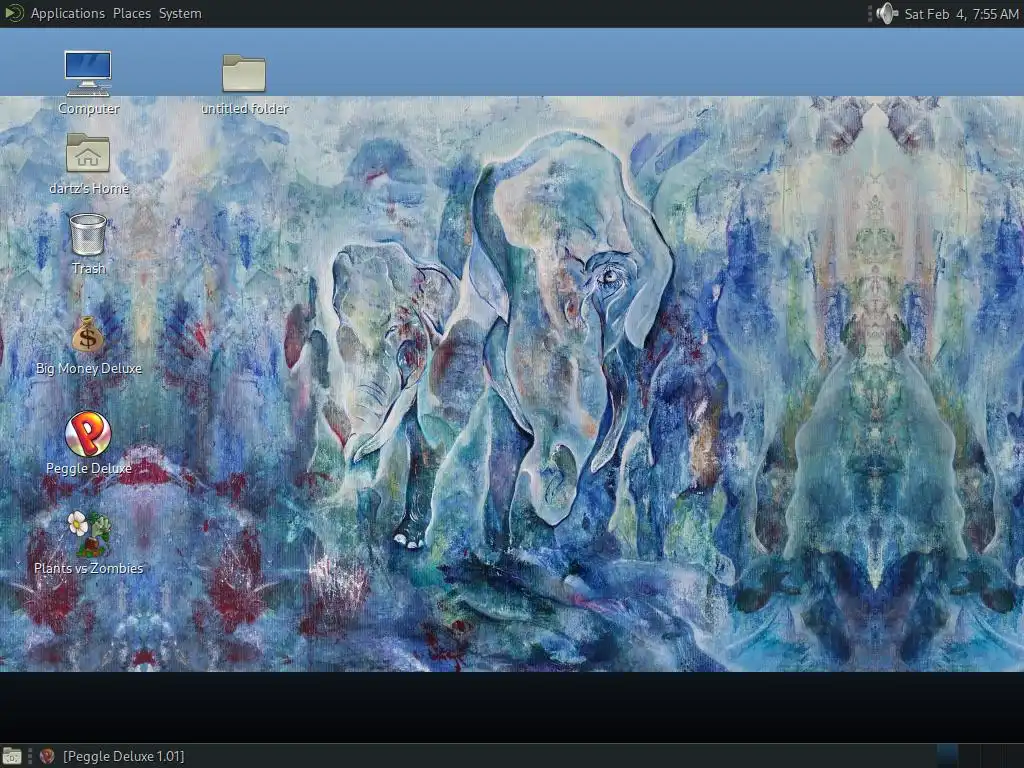Launch the Big Money Deluxe money-bag icon
This screenshot has width=1024, height=768.
coord(88,335)
